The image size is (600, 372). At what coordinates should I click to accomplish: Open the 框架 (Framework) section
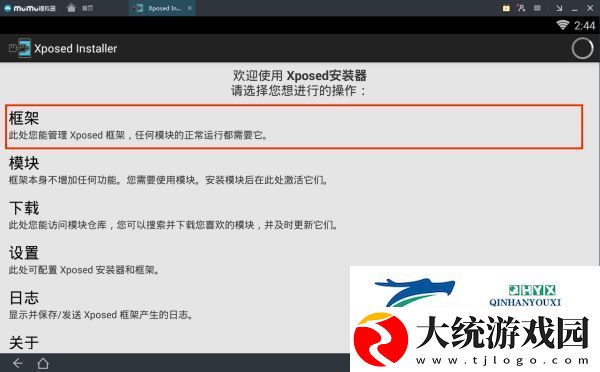[294, 126]
